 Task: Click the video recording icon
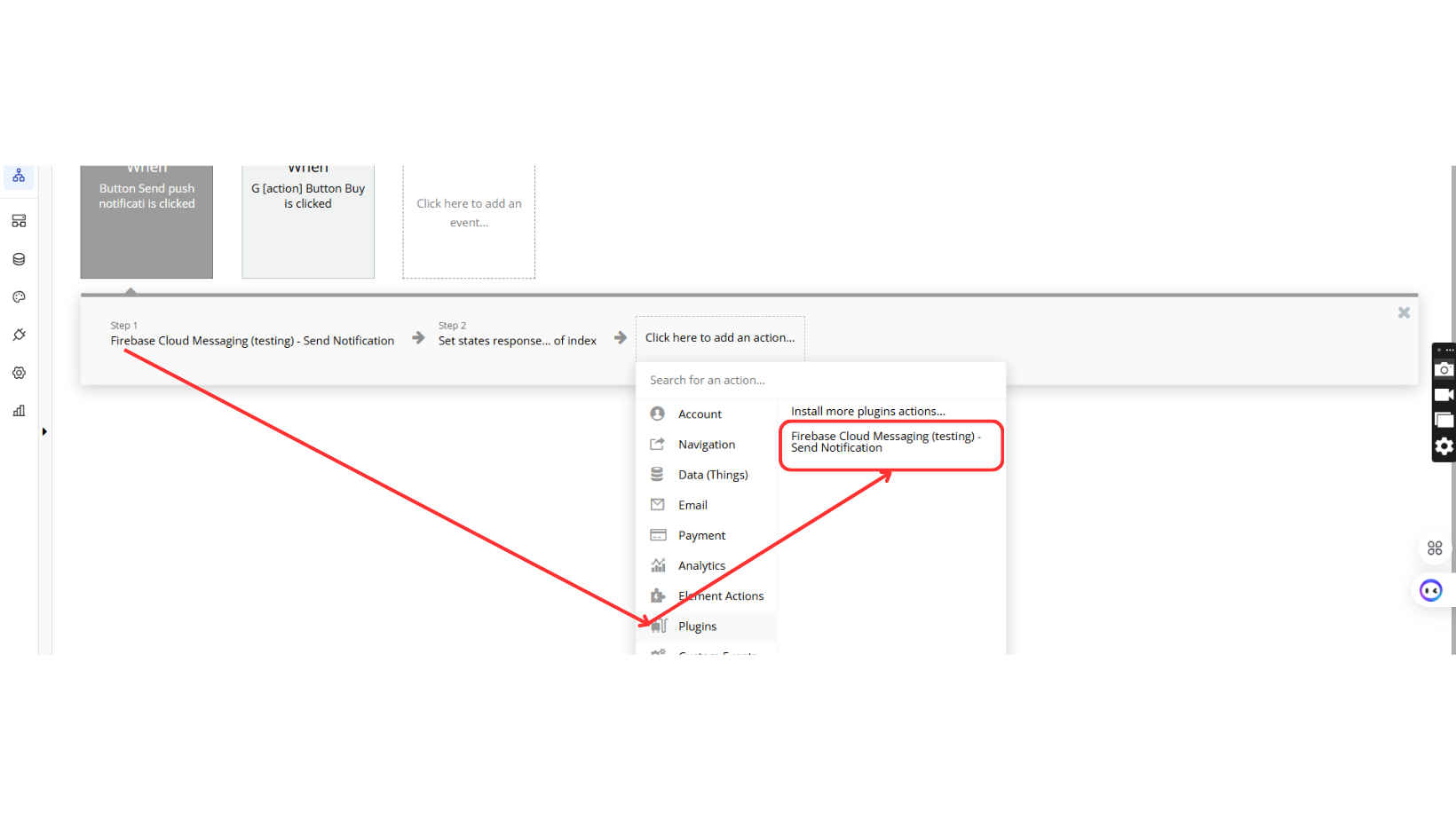(1444, 395)
